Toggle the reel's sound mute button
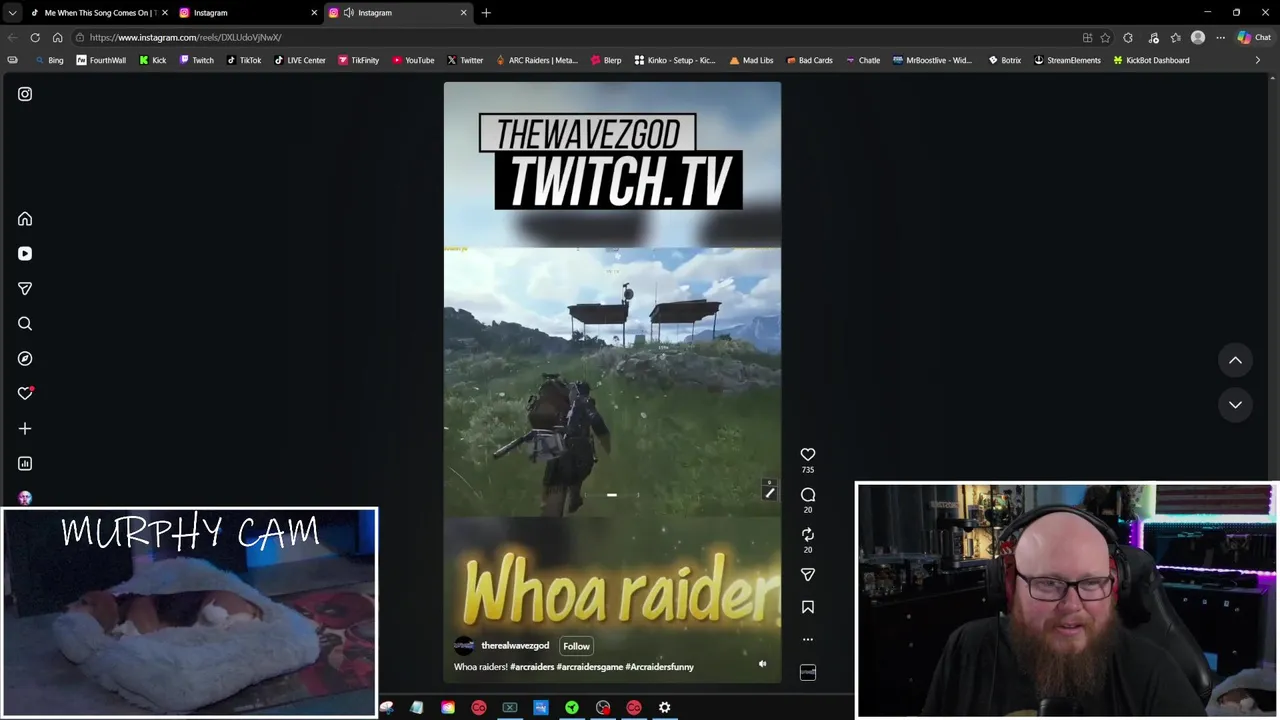This screenshot has width=1280, height=720. [x=762, y=664]
